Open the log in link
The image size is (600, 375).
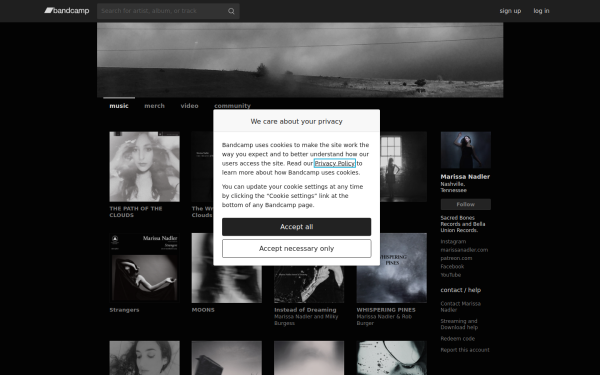coord(541,11)
